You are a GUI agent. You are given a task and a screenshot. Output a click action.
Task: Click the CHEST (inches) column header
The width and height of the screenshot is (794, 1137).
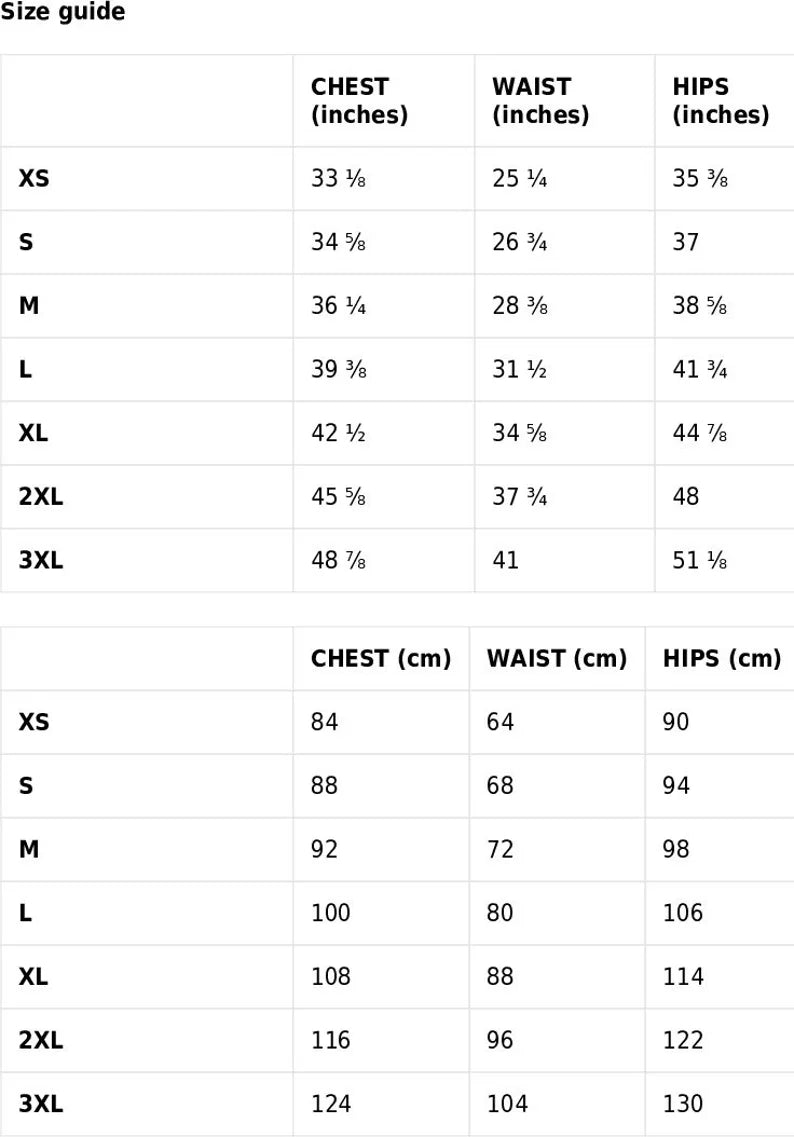(x=359, y=101)
